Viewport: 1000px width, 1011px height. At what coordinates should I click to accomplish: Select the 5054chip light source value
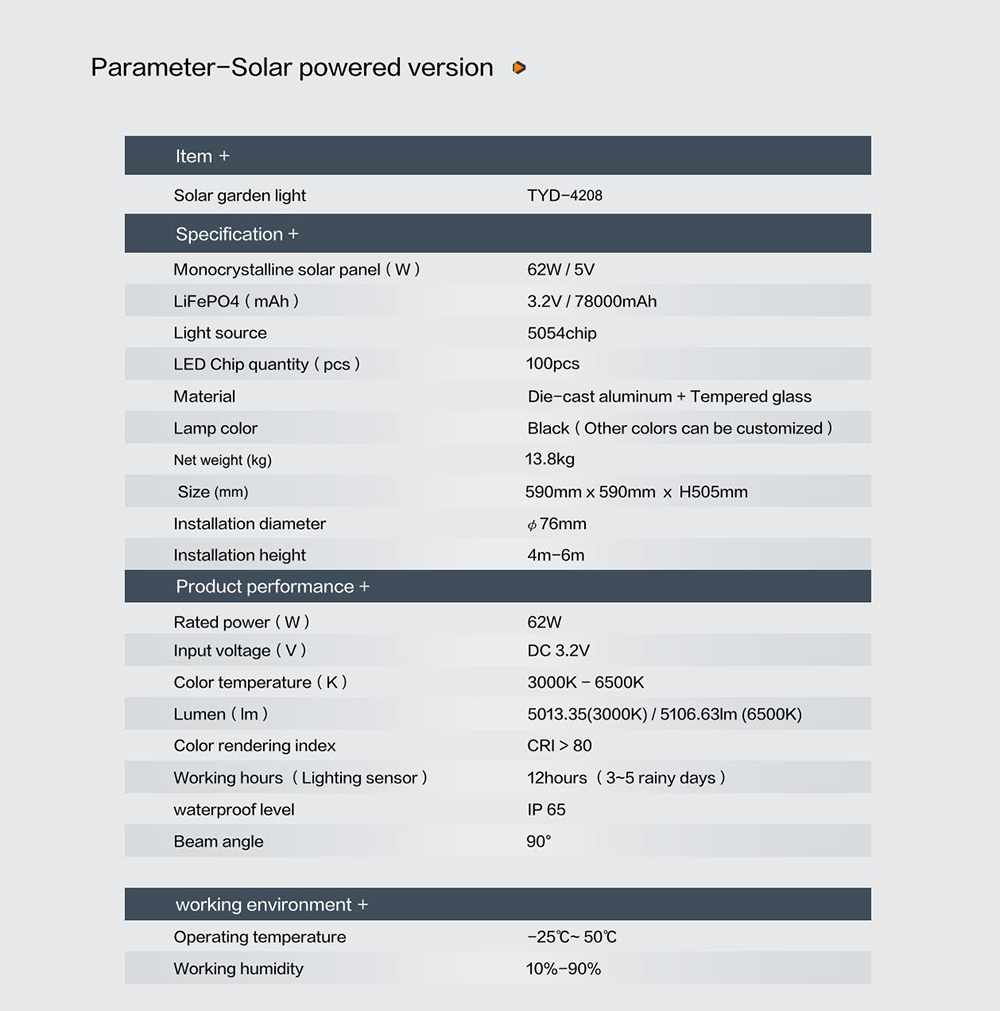coord(562,333)
